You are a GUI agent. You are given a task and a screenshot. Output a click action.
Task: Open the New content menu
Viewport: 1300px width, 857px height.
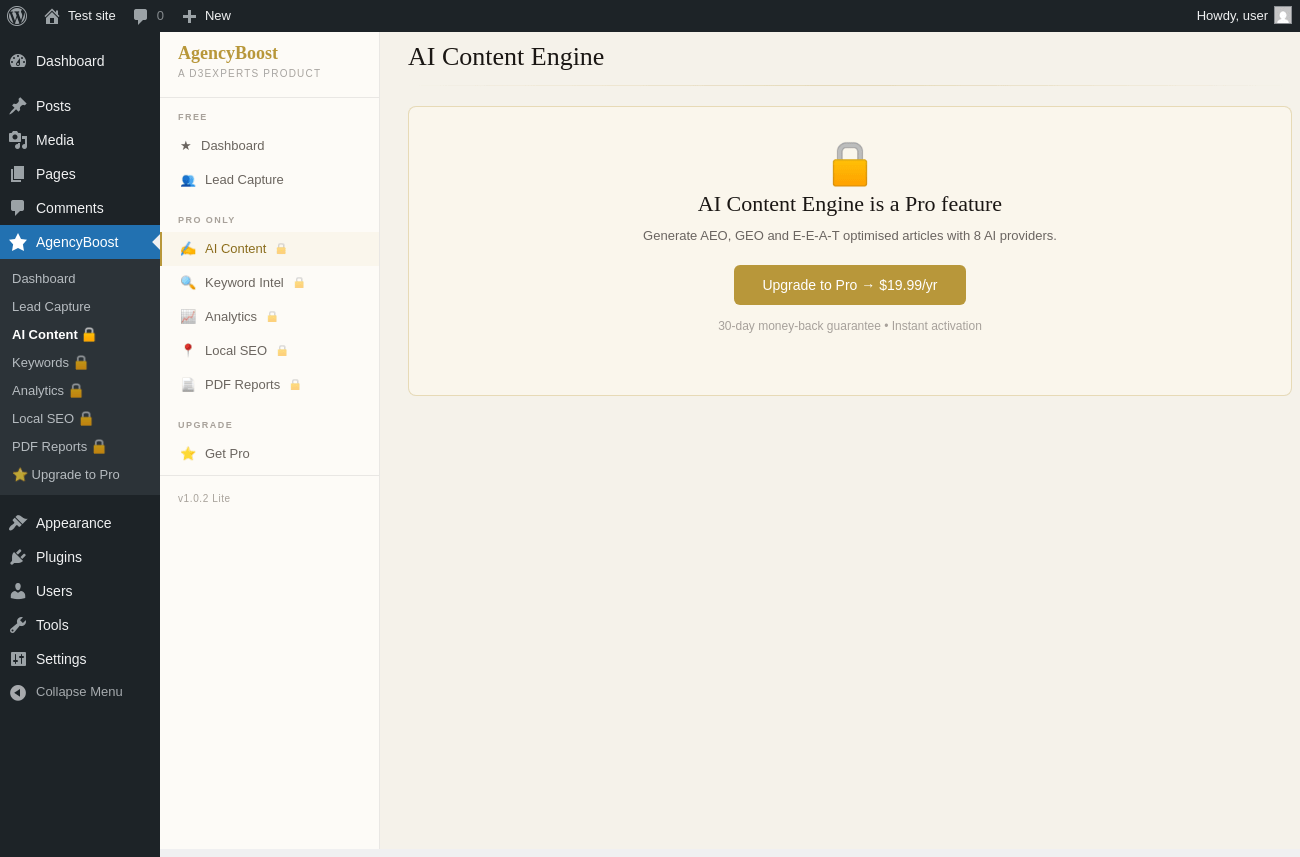click(x=206, y=16)
